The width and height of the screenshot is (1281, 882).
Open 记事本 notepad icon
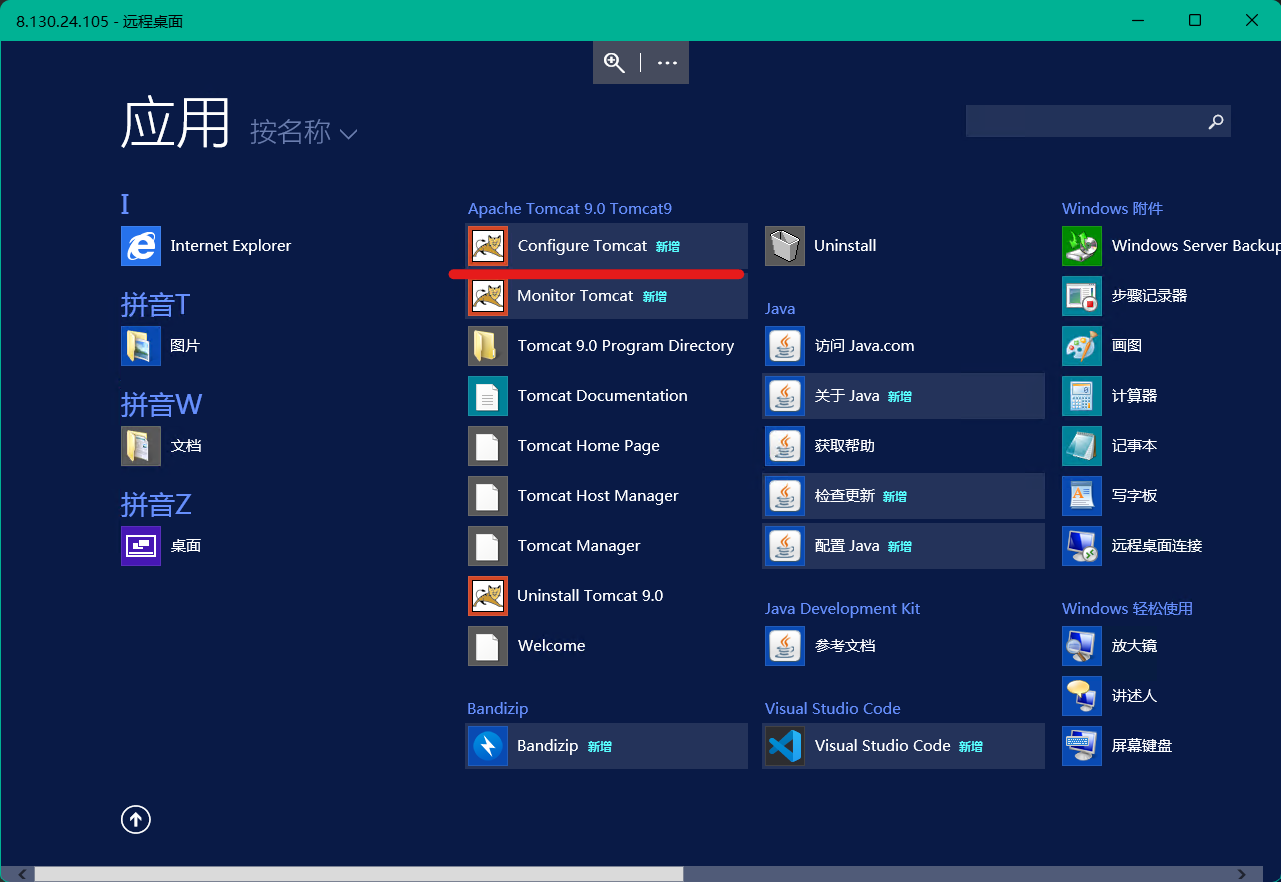click(x=1082, y=446)
